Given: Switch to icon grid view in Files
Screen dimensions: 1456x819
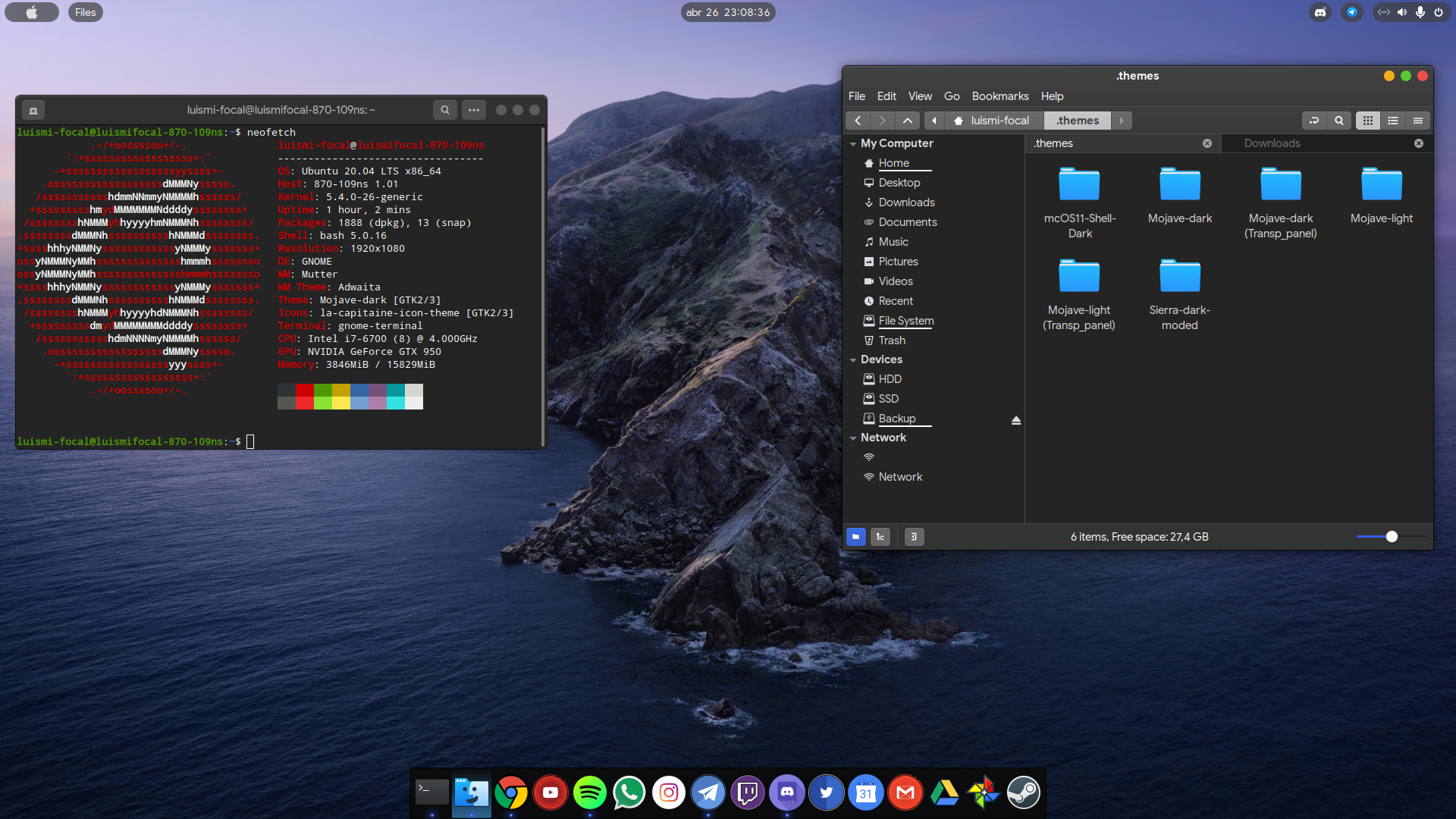Looking at the screenshot, I should 1368,120.
